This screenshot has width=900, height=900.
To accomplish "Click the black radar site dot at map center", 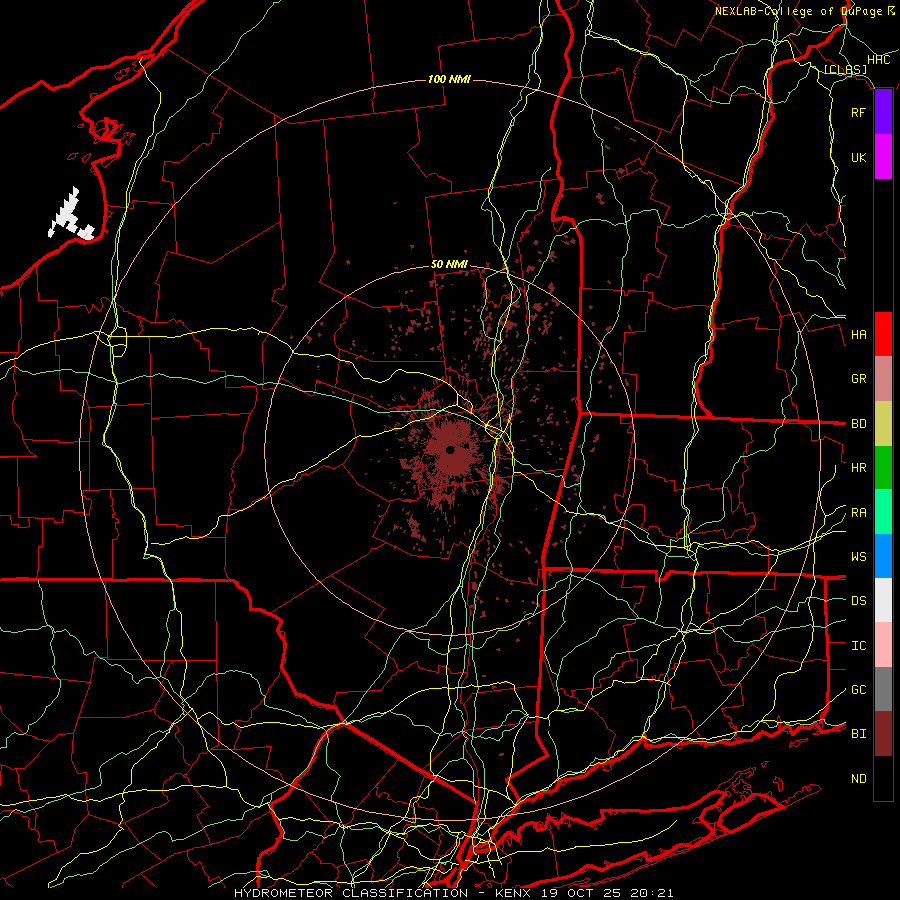I will click(x=450, y=450).
